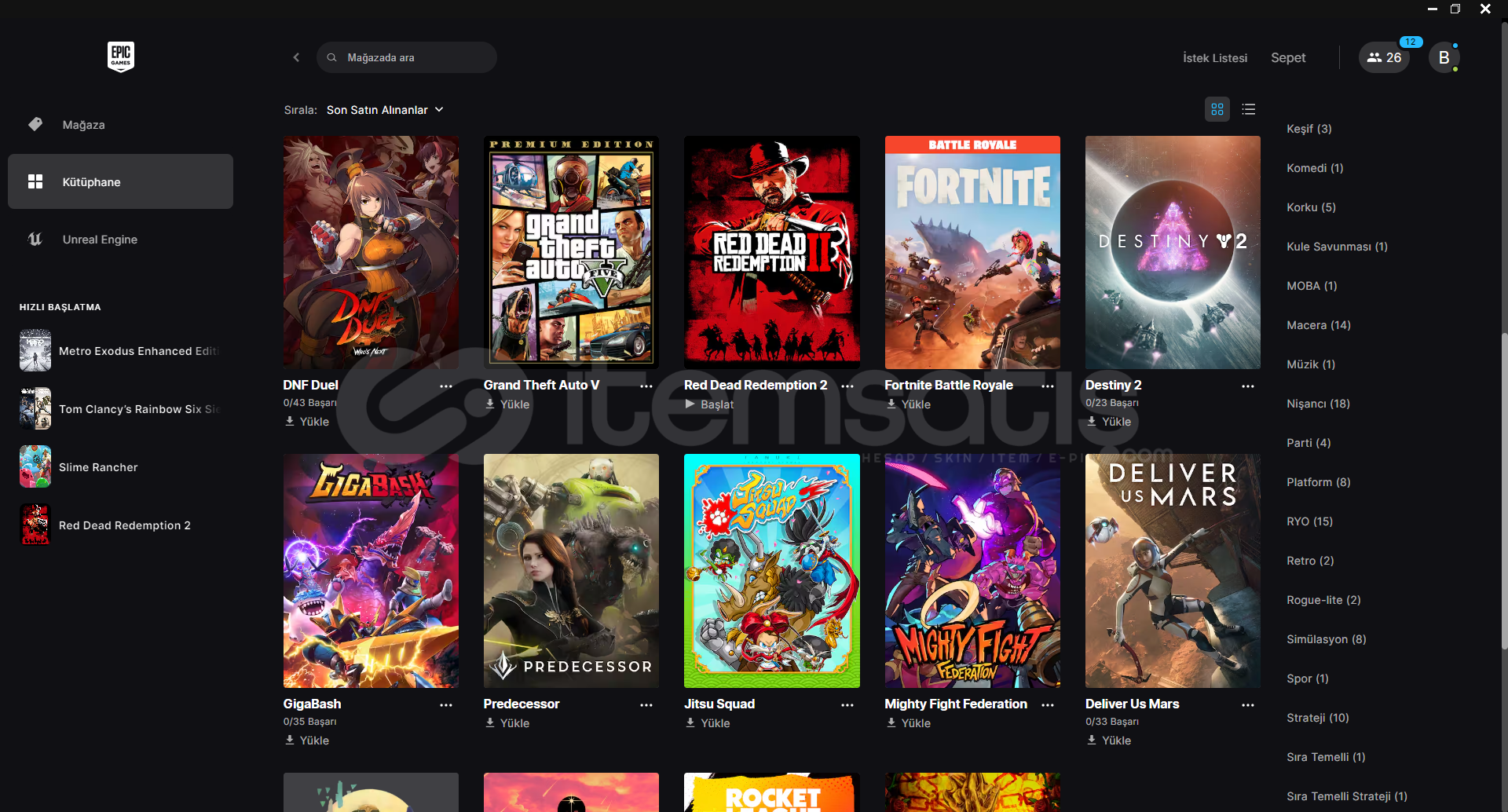Expand the Son Satın Alınanlar sort dropdown

385,110
